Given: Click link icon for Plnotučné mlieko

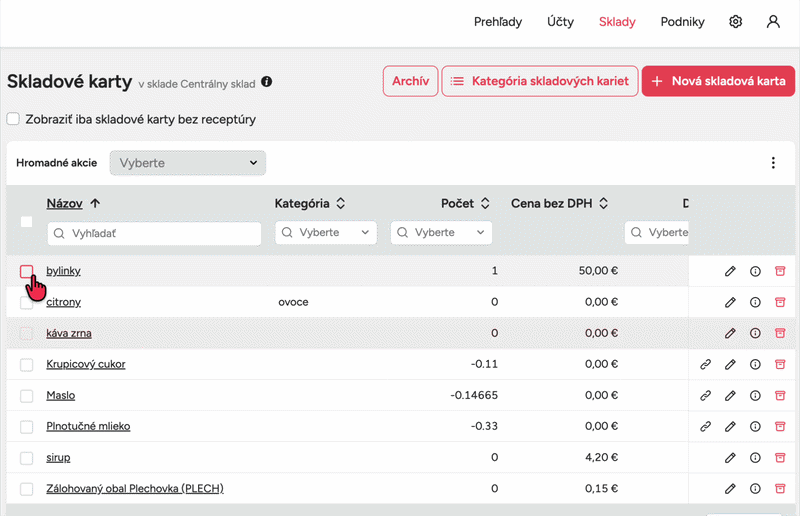Looking at the screenshot, I should (705, 426).
